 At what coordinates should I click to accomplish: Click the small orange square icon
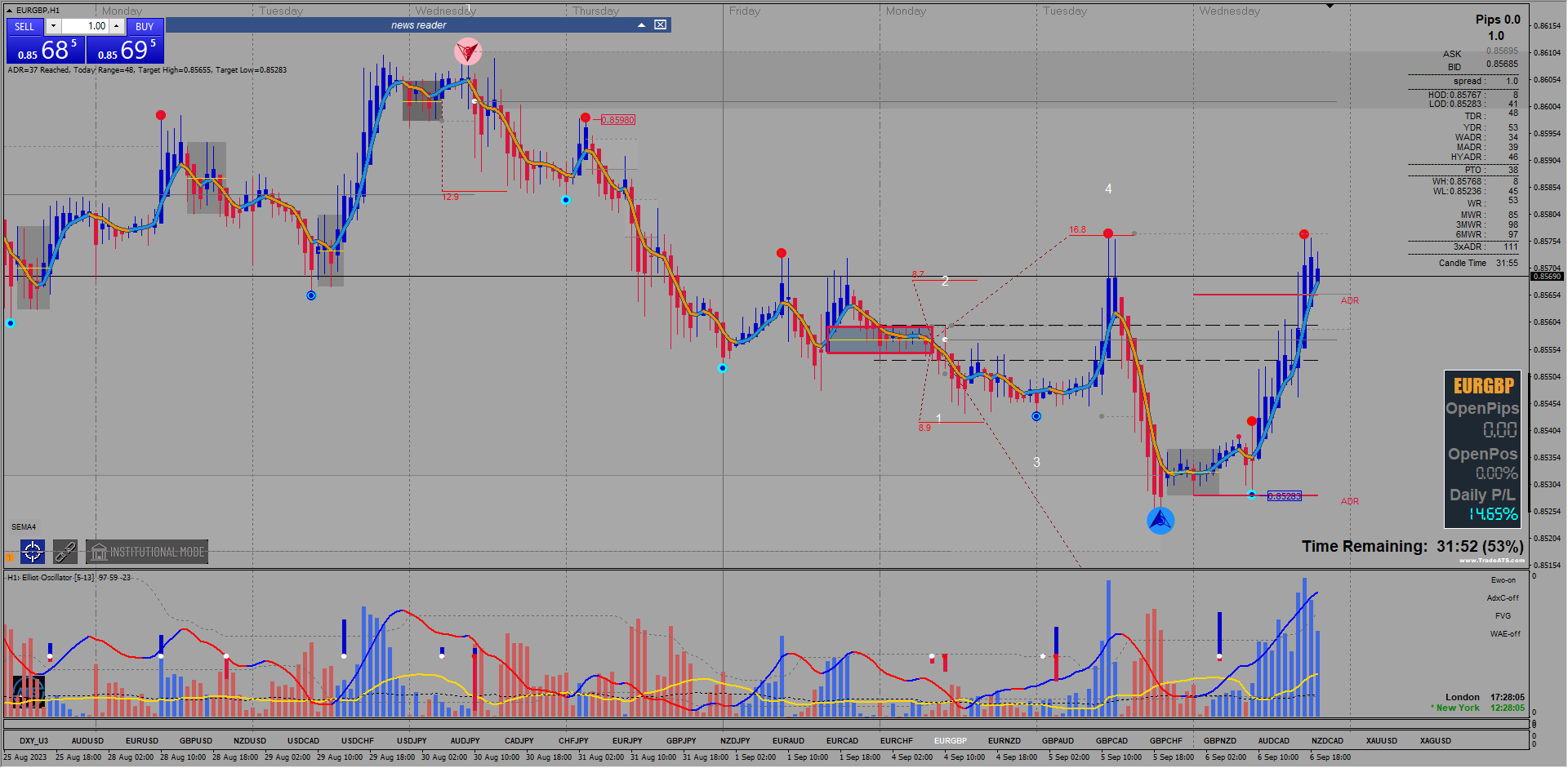pyautogui.click(x=10, y=557)
